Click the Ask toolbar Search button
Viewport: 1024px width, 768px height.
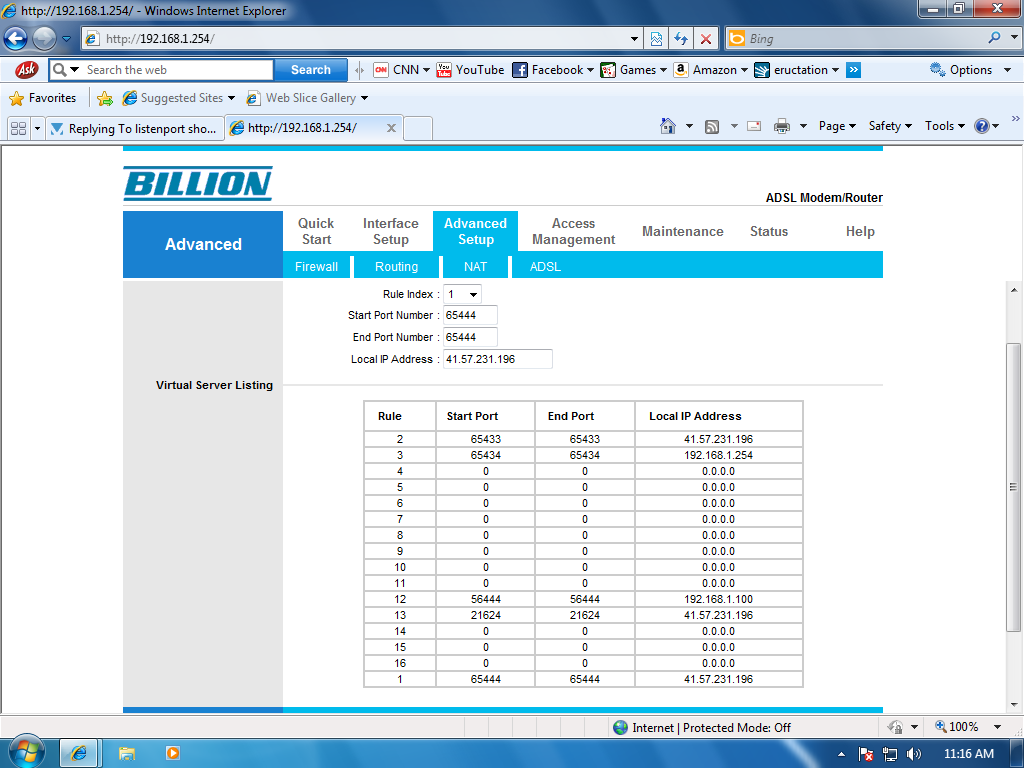[x=311, y=70]
